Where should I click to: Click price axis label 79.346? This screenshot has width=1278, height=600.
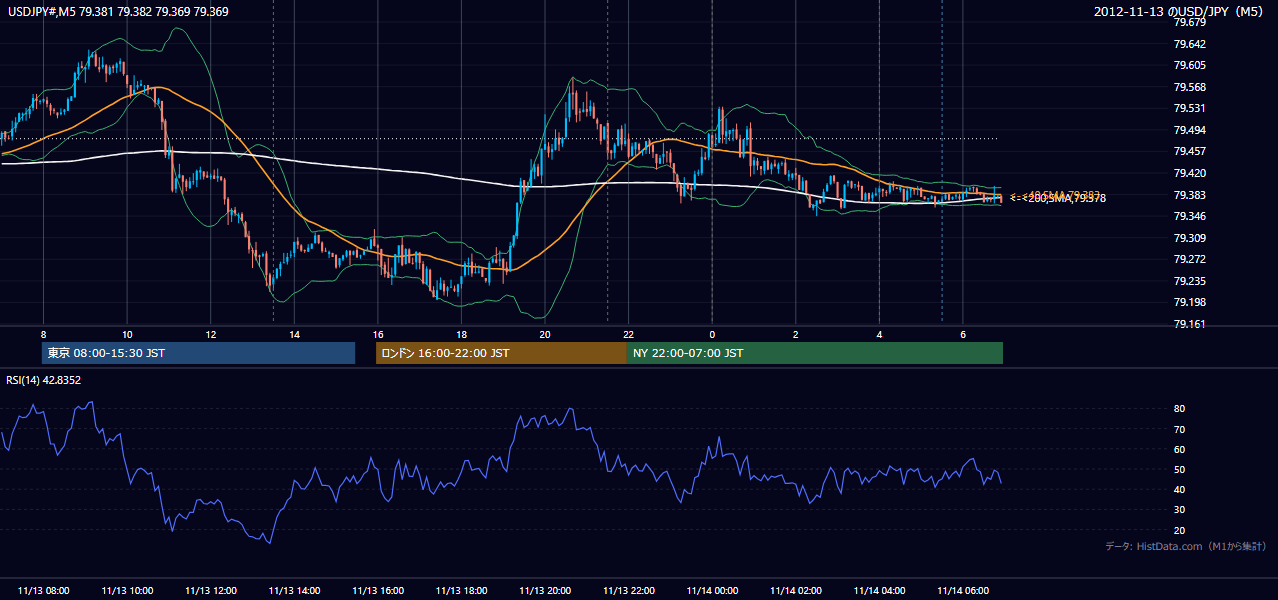(1189, 216)
